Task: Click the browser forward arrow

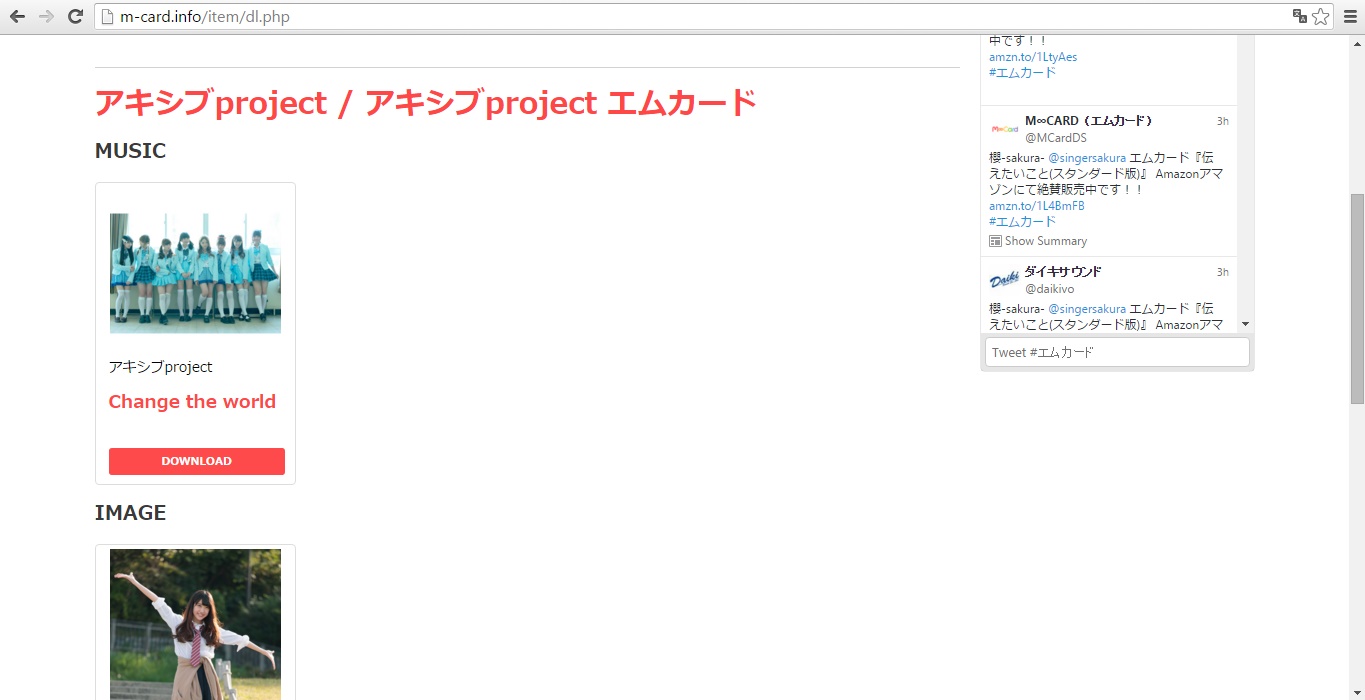Action: pos(46,16)
